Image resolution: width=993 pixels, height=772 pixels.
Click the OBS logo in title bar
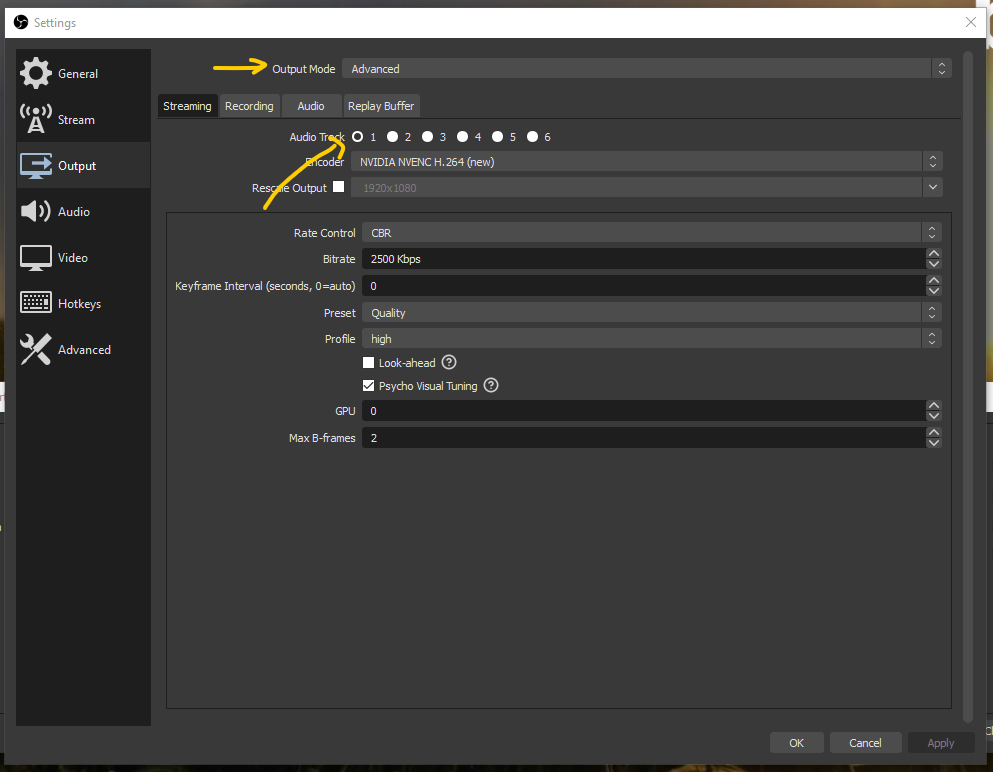(x=21, y=22)
